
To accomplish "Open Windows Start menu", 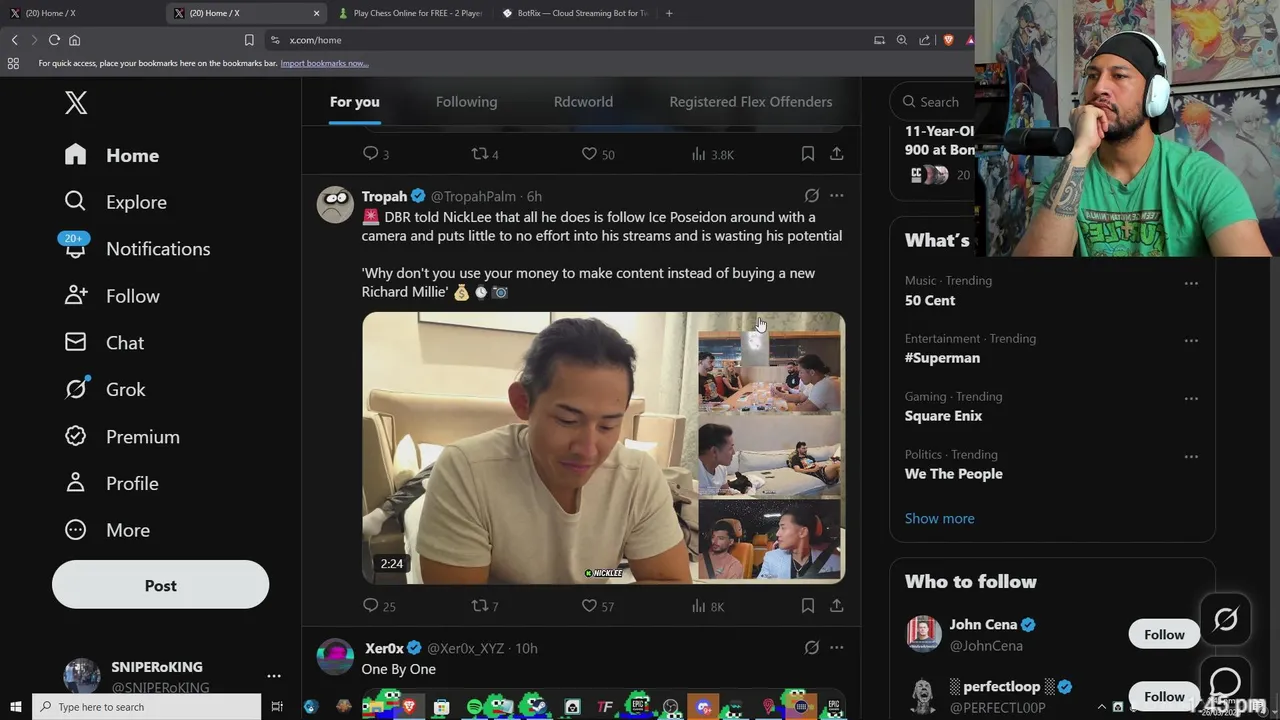I will click(15, 707).
